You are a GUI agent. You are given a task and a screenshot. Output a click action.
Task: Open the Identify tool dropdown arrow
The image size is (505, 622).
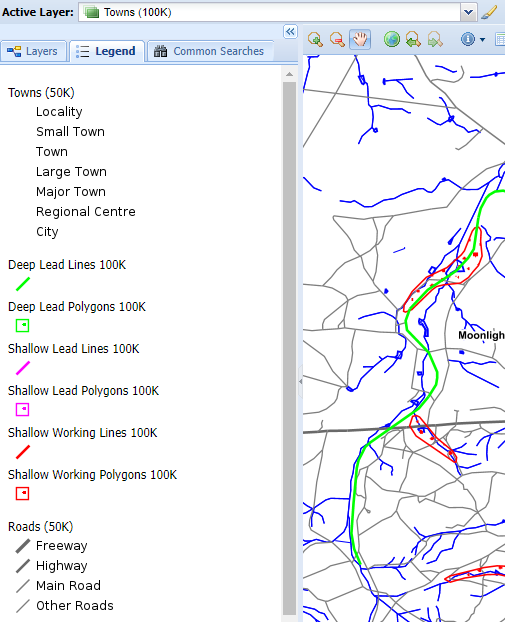482,40
